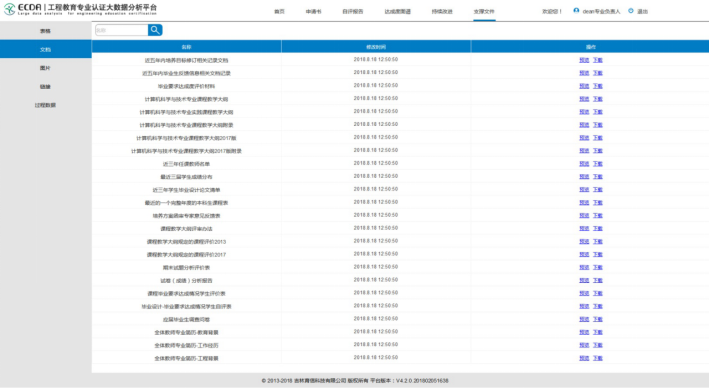Download 计算机科学与技术专业实践课程教学大纲
709x389 pixels.
click(598, 112)
